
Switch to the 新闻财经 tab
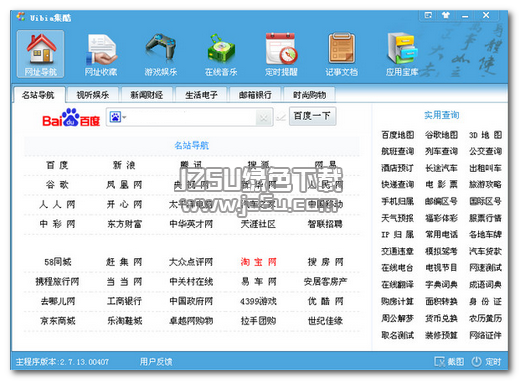pos(147,95)
